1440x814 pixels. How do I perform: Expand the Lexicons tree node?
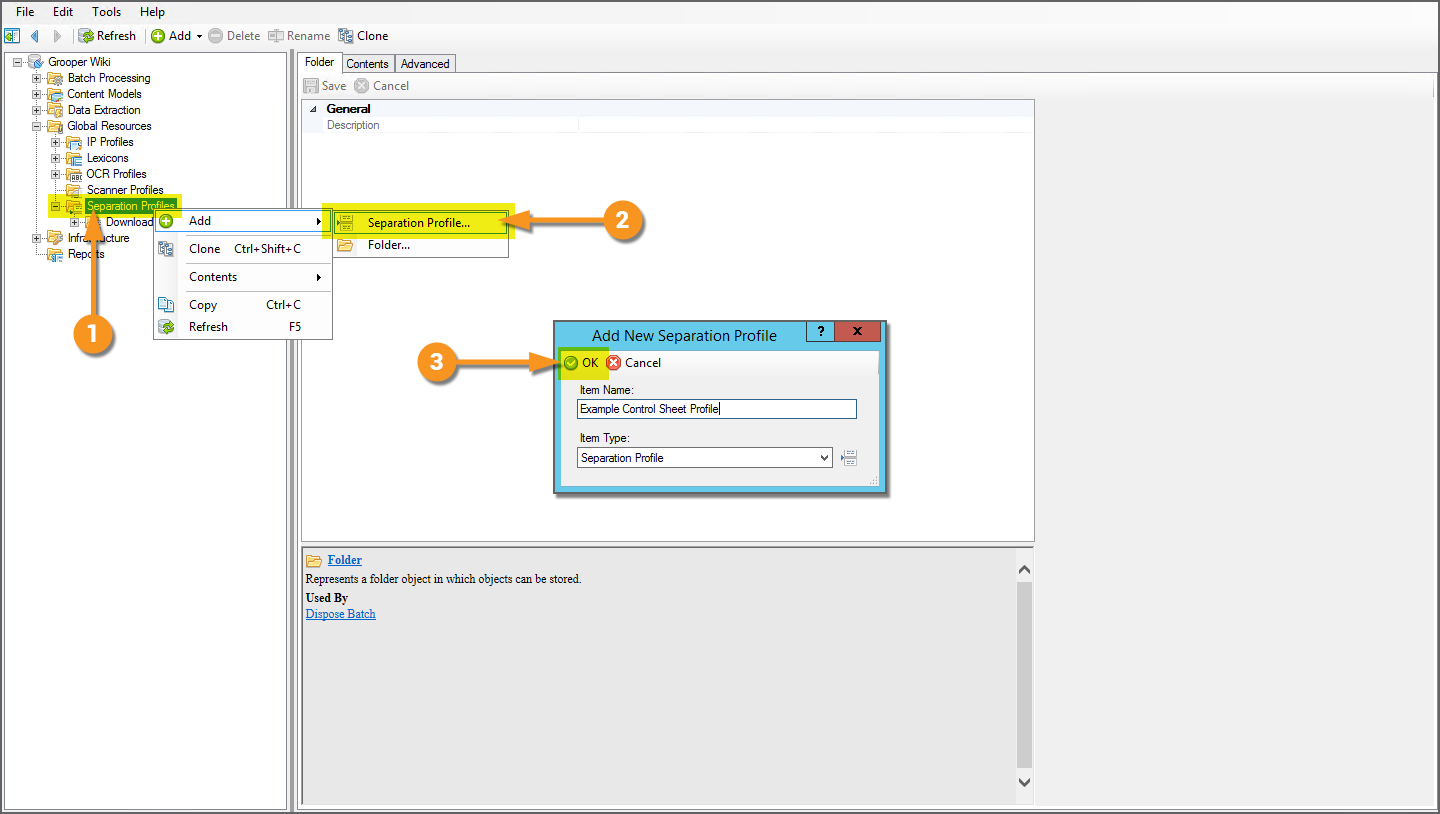pyautogui.click(x=56, y=158)
